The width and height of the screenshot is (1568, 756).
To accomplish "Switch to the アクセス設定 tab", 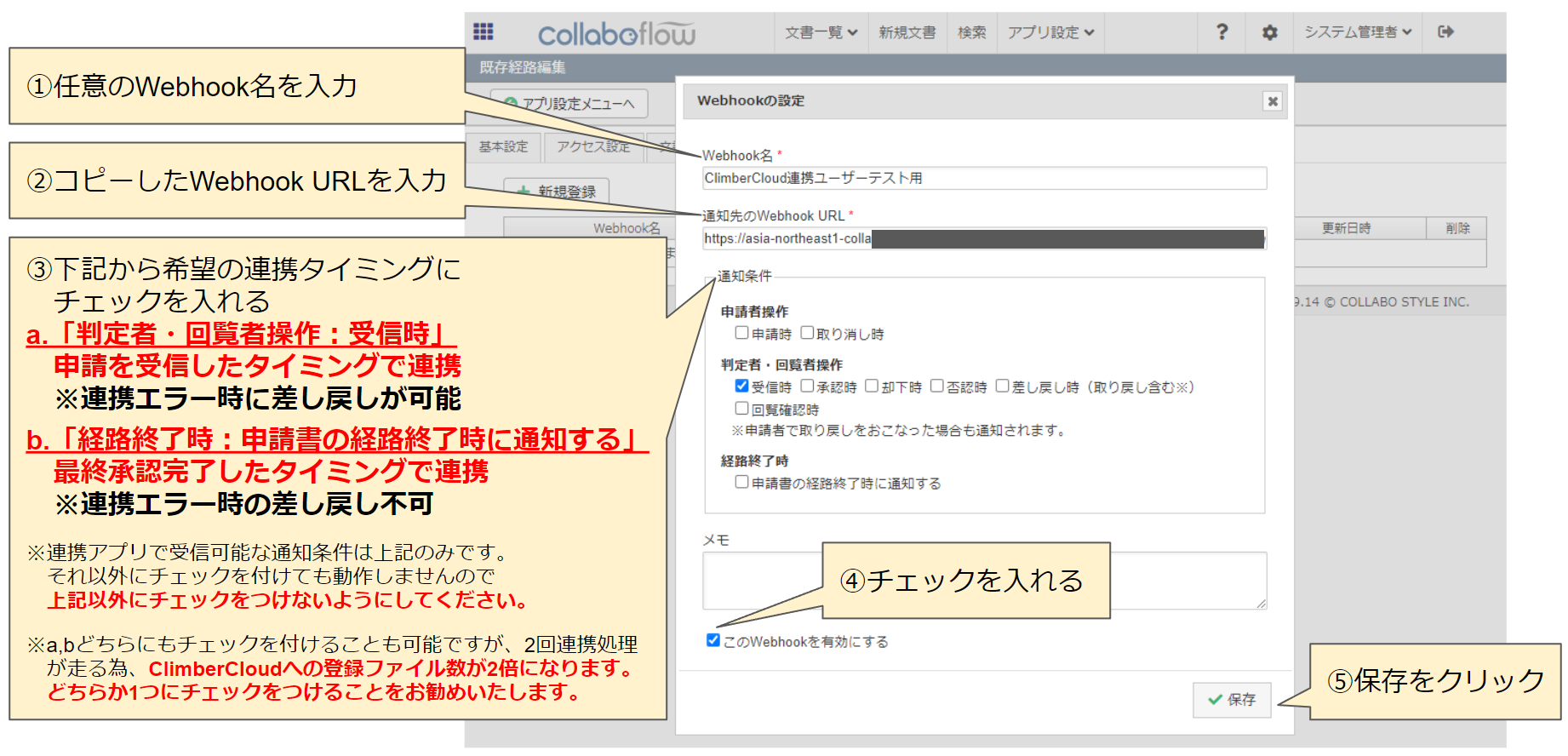I will coord(593,146).
